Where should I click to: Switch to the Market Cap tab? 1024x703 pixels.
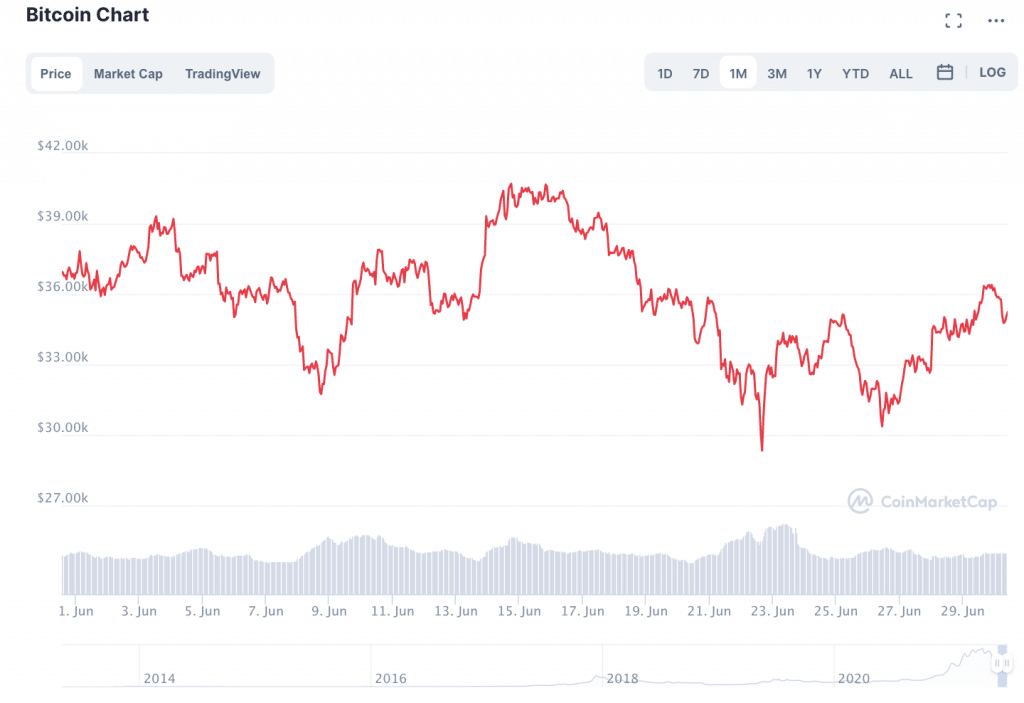(128, 74)
